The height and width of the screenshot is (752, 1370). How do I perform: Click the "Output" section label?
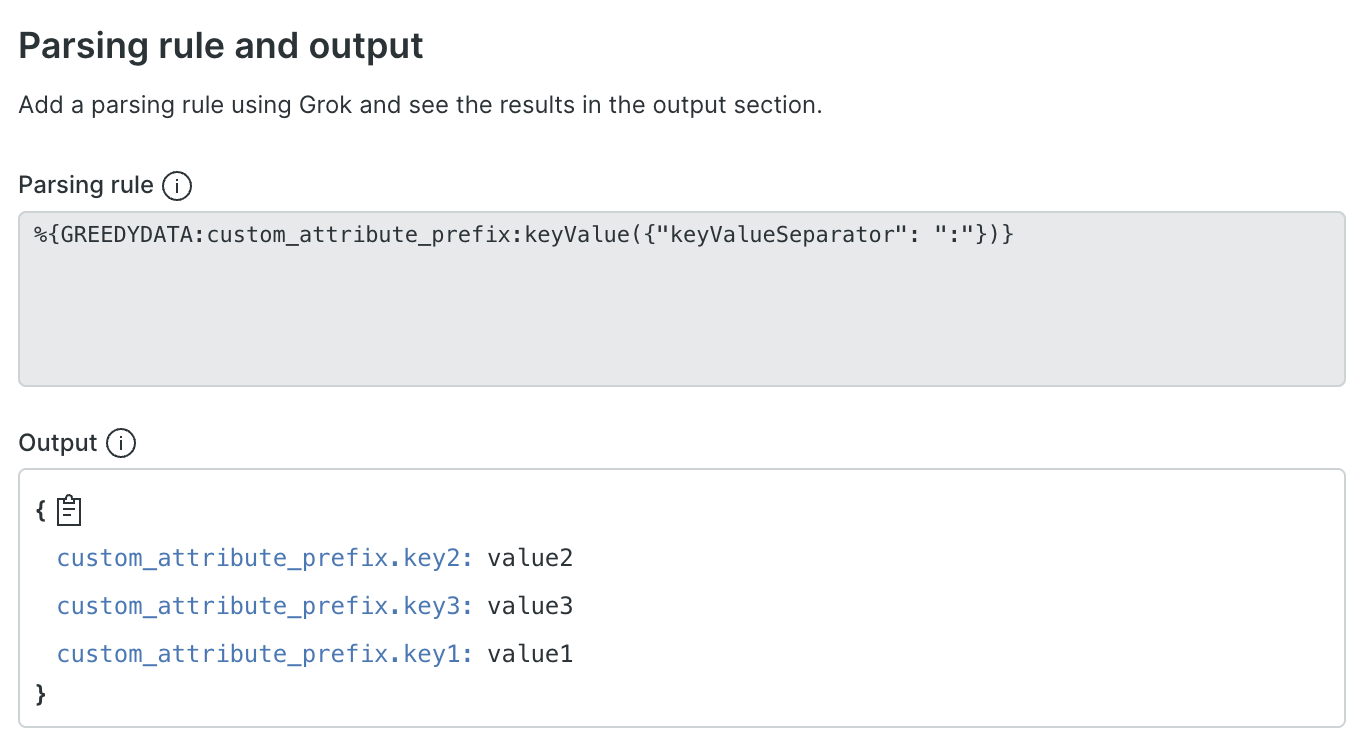[x=58, y=443]
